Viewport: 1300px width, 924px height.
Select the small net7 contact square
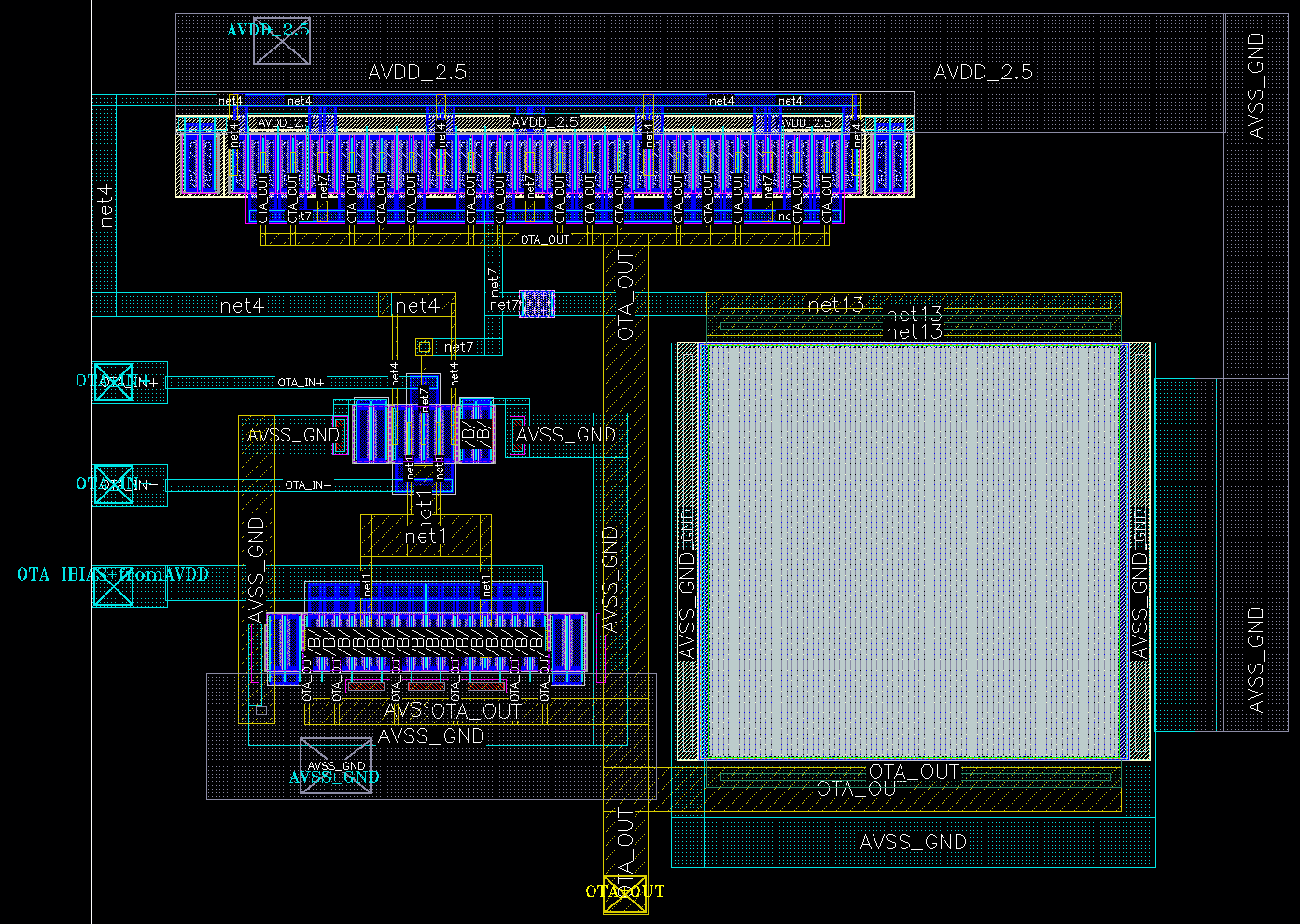[x=423, y=345]
